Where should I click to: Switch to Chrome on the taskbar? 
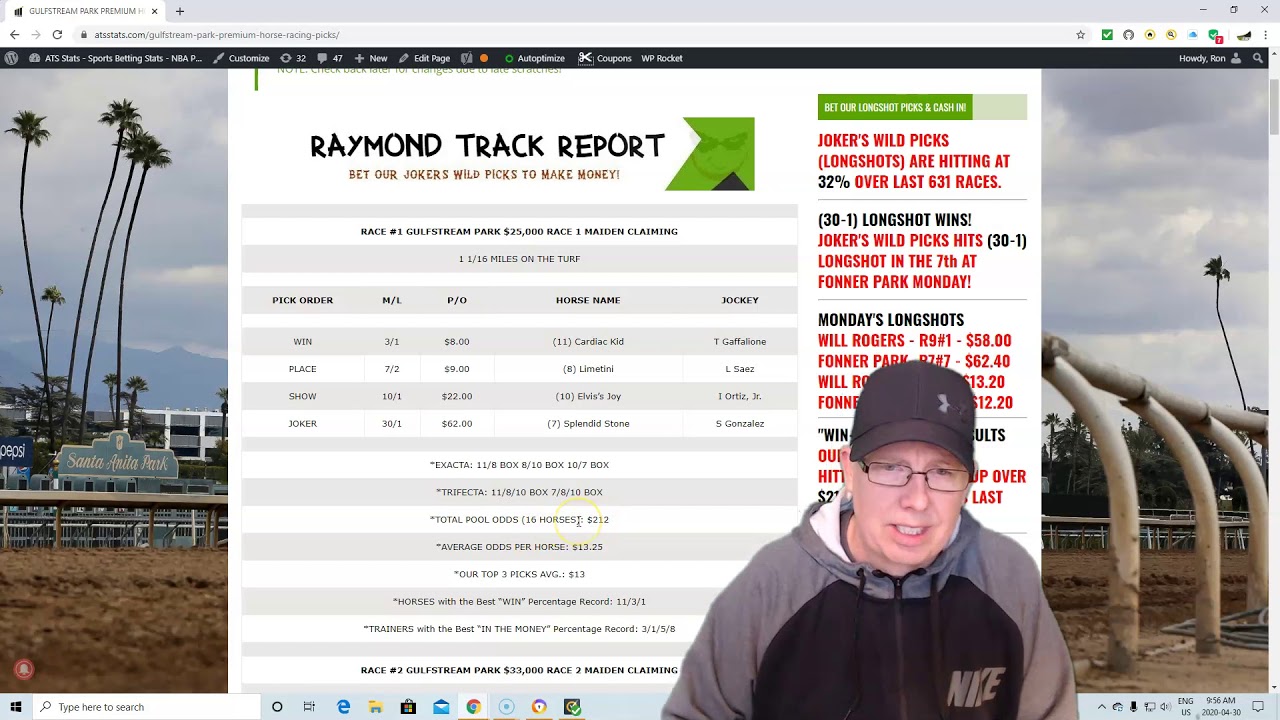(x=473, y=707)
